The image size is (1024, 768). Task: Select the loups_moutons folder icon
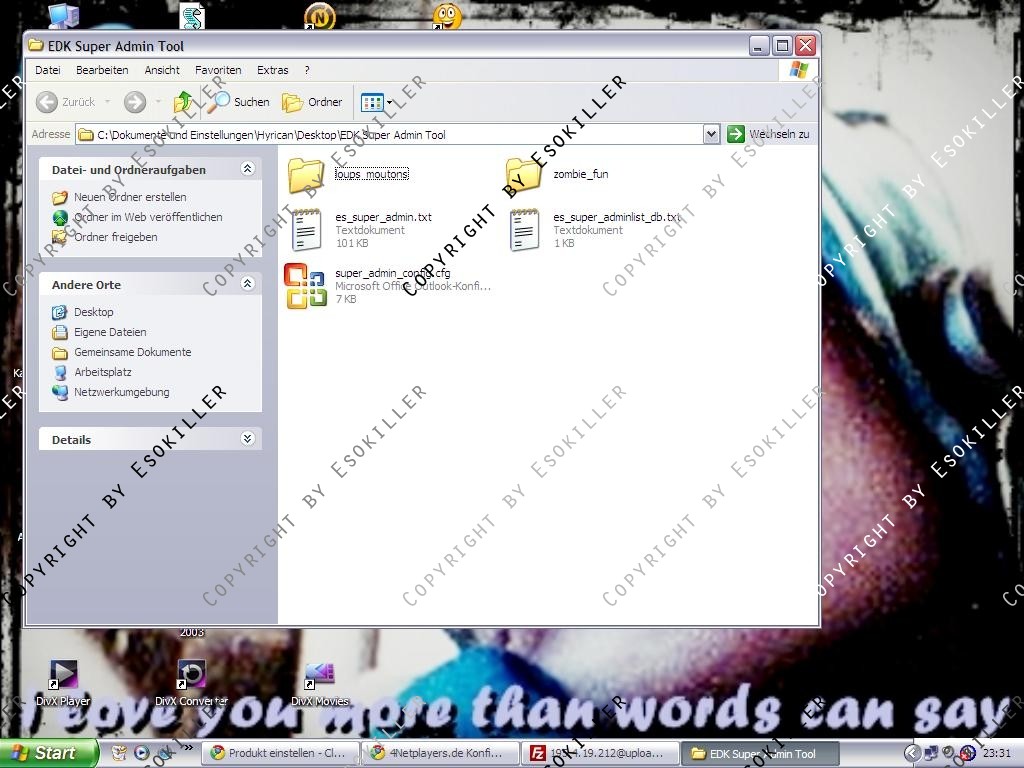click(306, 175)
